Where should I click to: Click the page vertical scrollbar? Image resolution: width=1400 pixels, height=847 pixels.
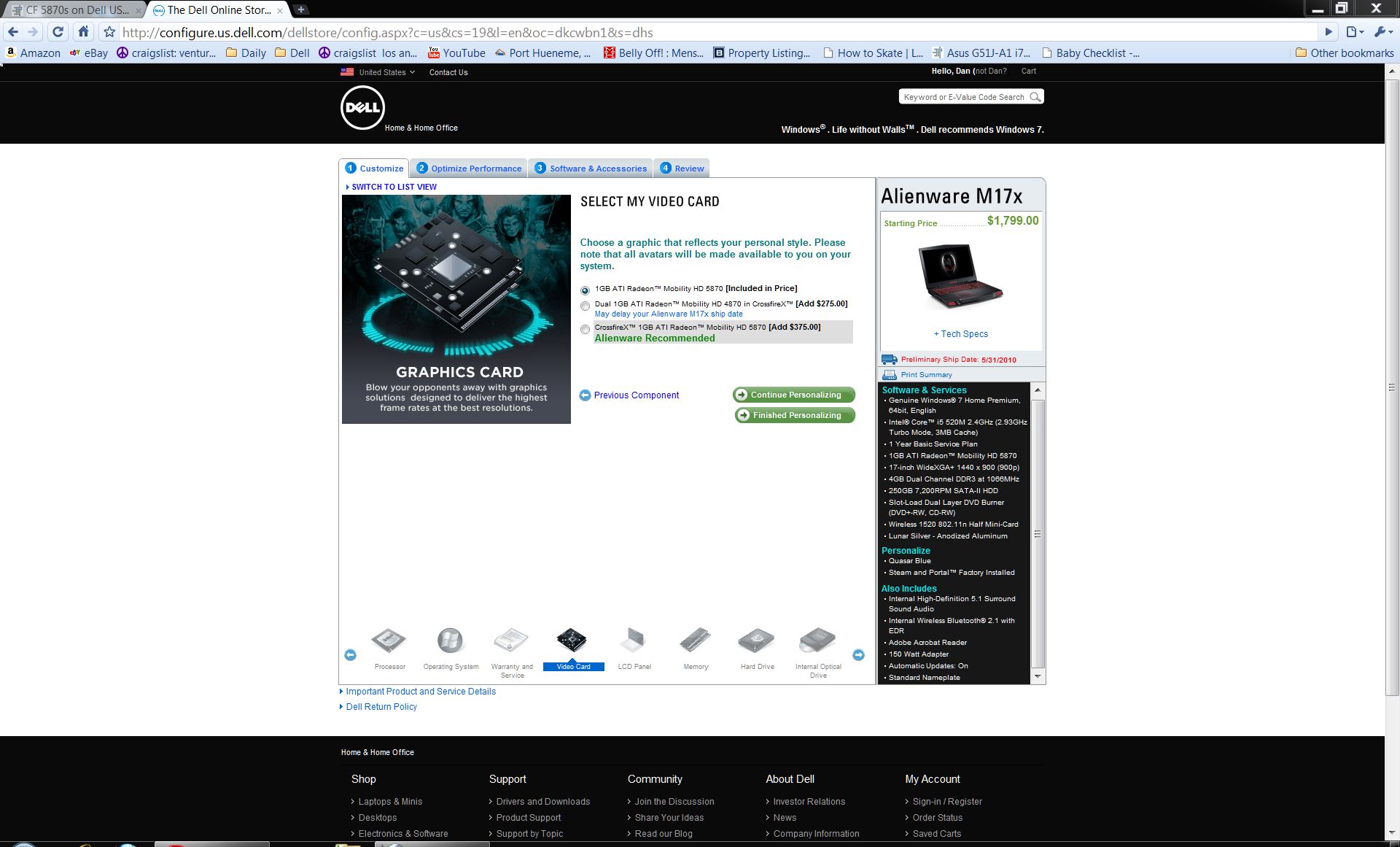tap(1392, 387)
